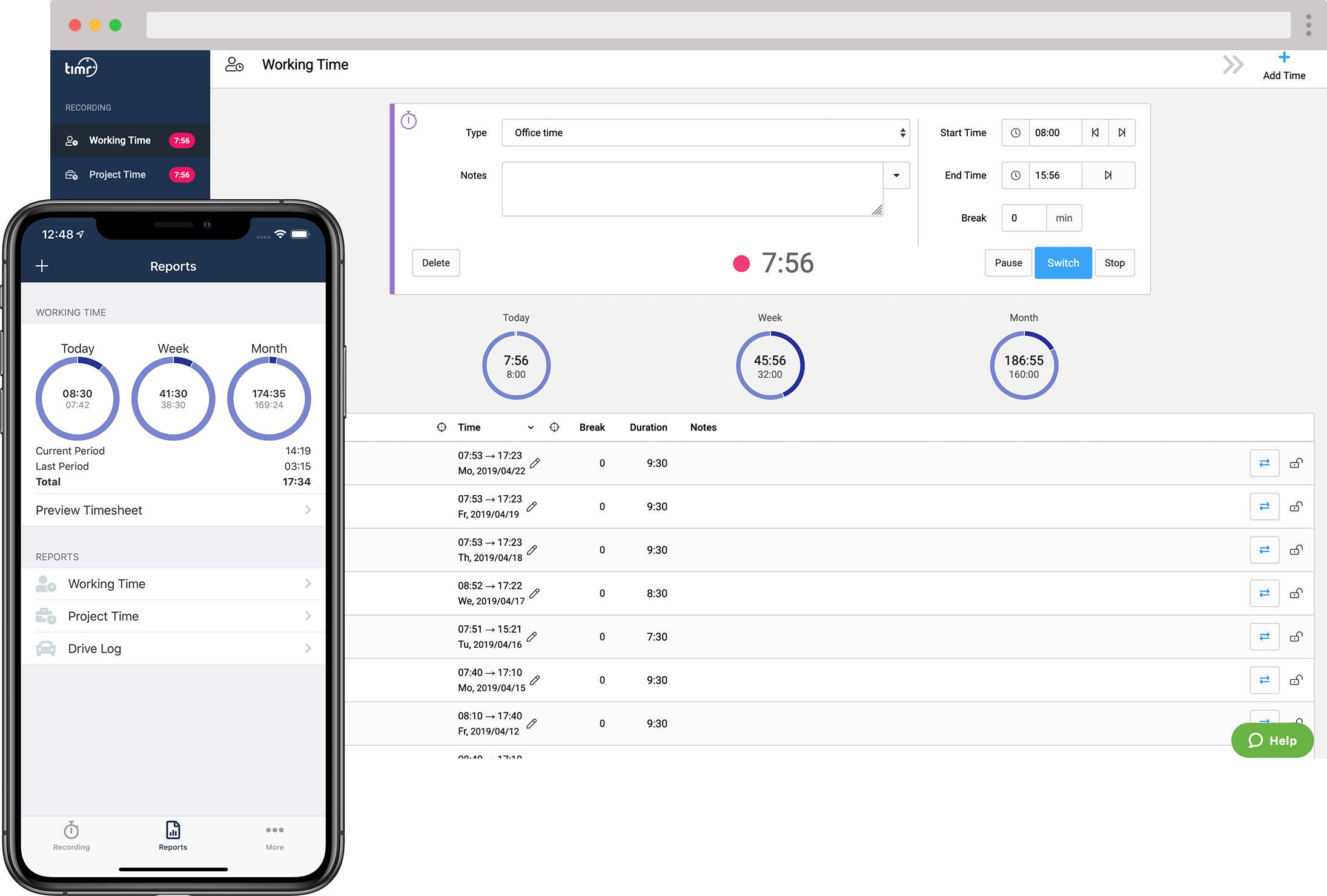The image size is (1327, 896).
Task: Click the Today progress ring 7:56
Action: 516,365
